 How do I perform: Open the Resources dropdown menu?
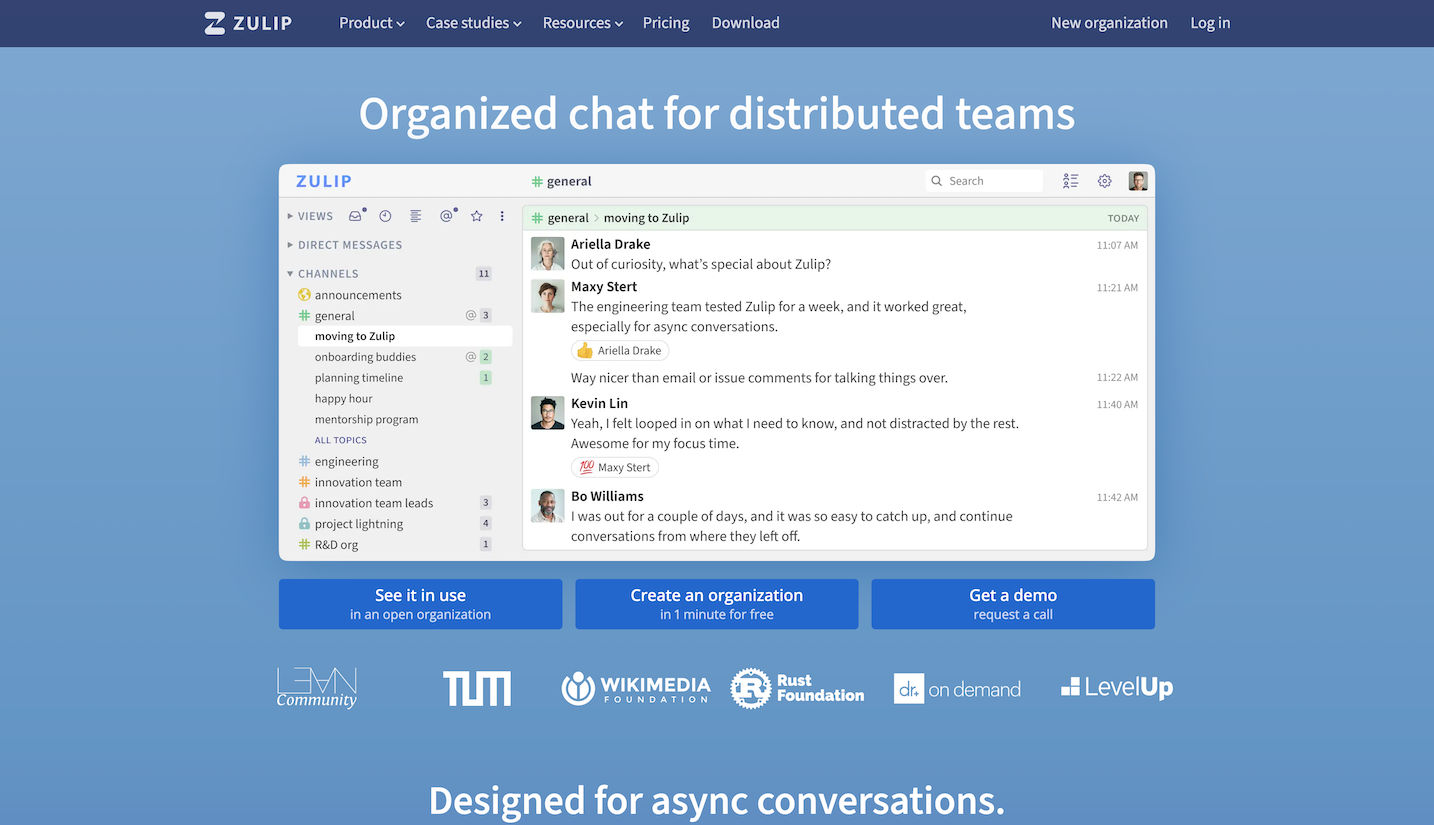pos(583,23)
